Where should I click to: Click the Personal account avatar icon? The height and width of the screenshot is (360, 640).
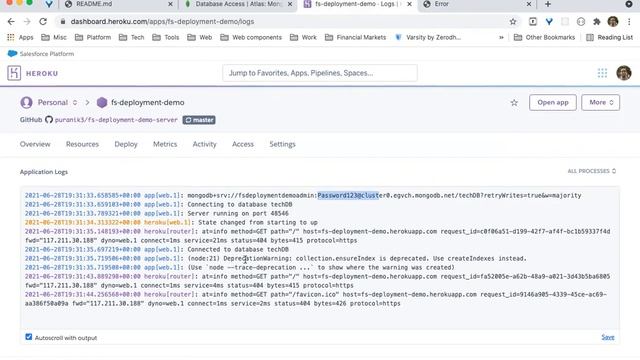coord(26,102)
